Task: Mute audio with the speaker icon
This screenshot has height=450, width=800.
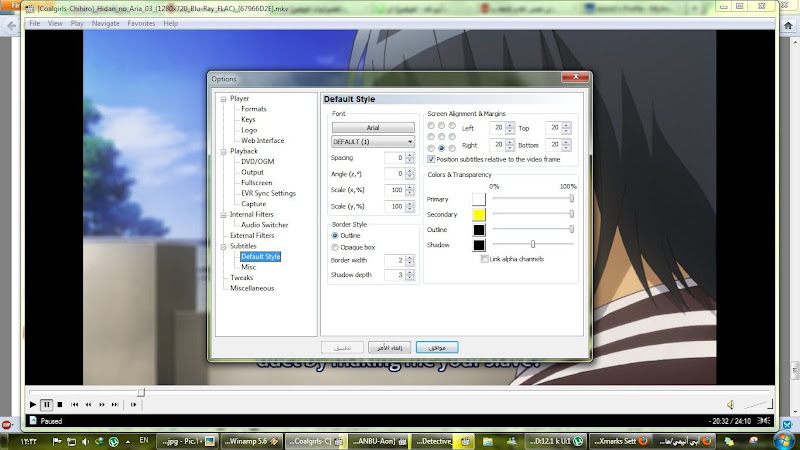Action: click(731, 405)
